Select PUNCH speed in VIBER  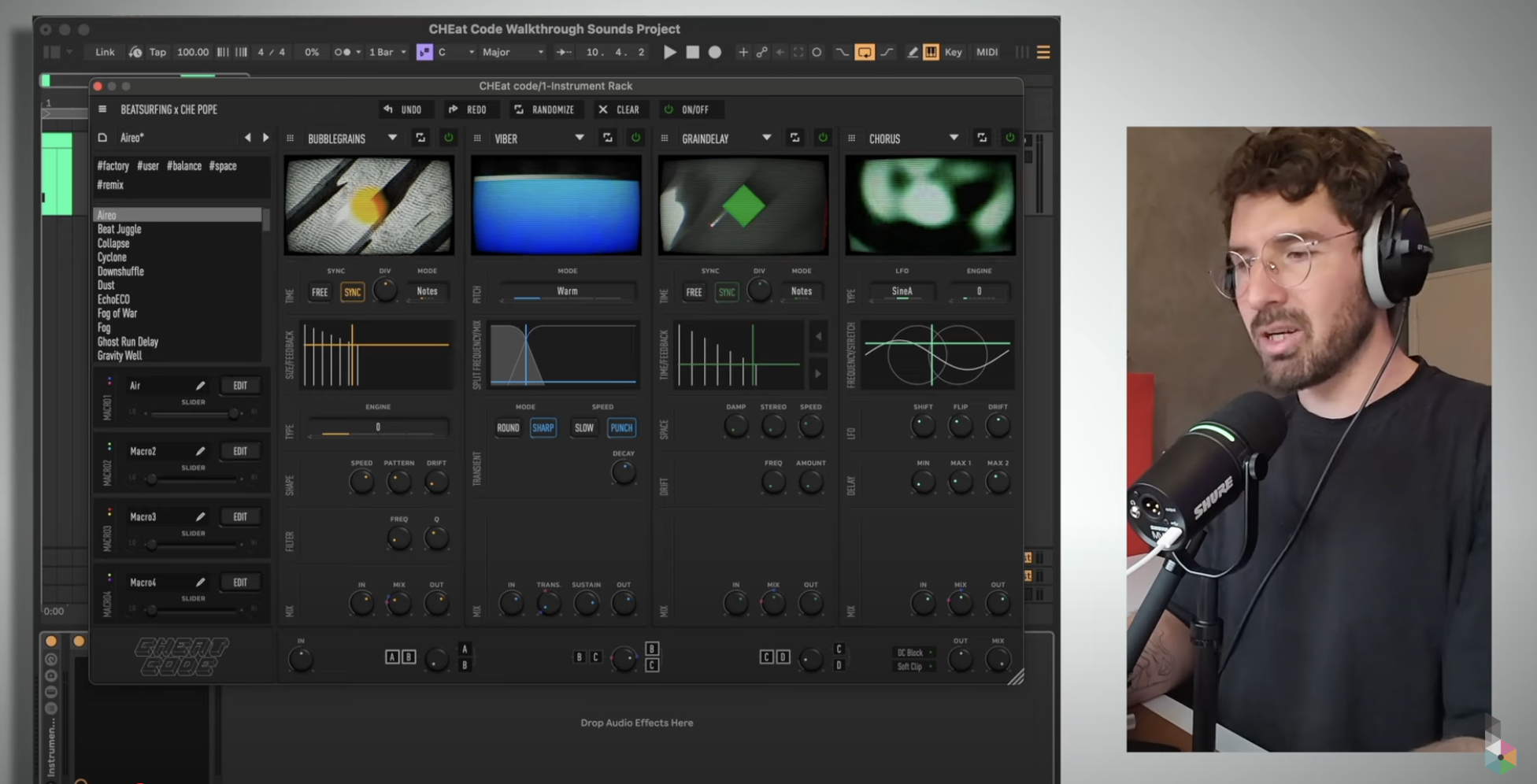click(x=621, y=427)
